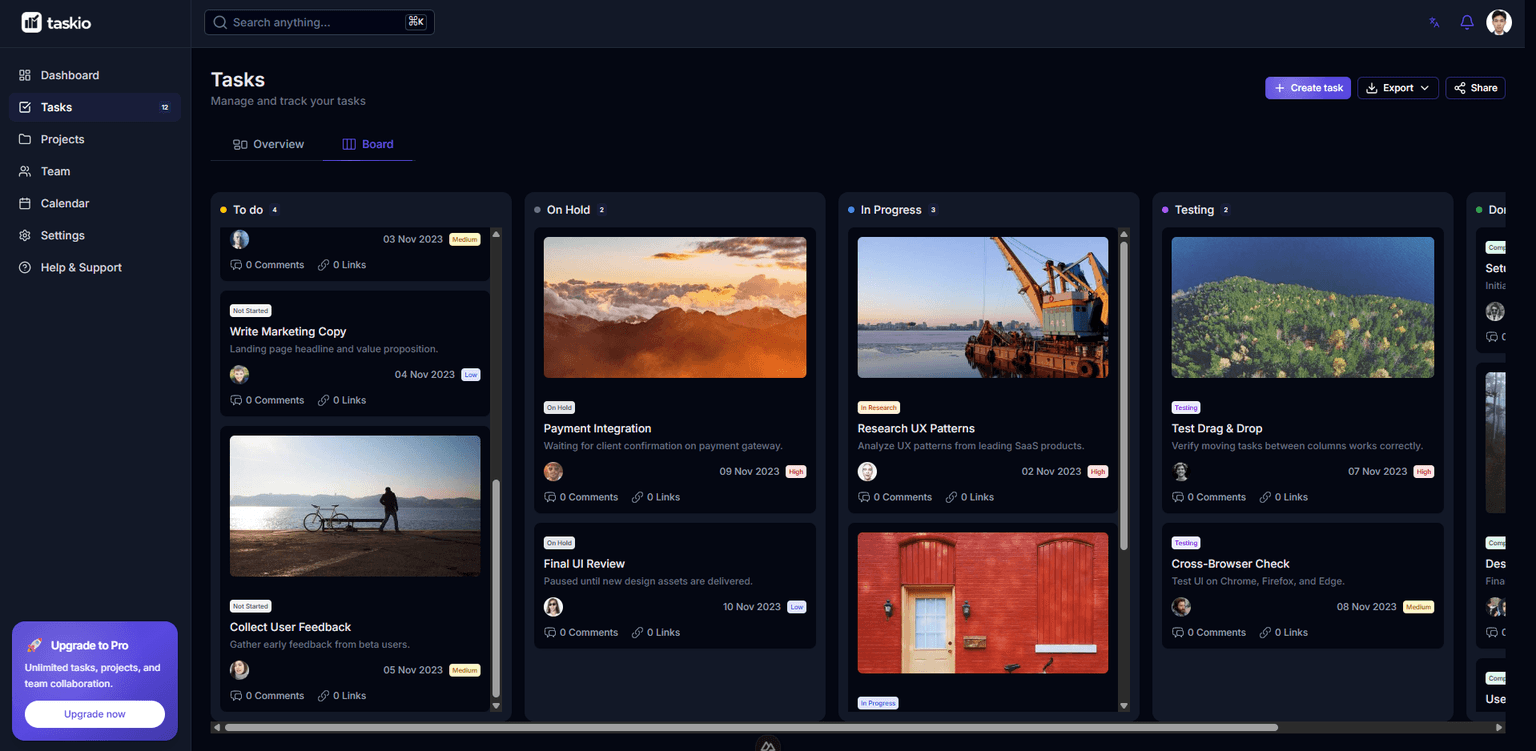
Task: Open the Dashboard from the sidebar
Action: point(23,75)
